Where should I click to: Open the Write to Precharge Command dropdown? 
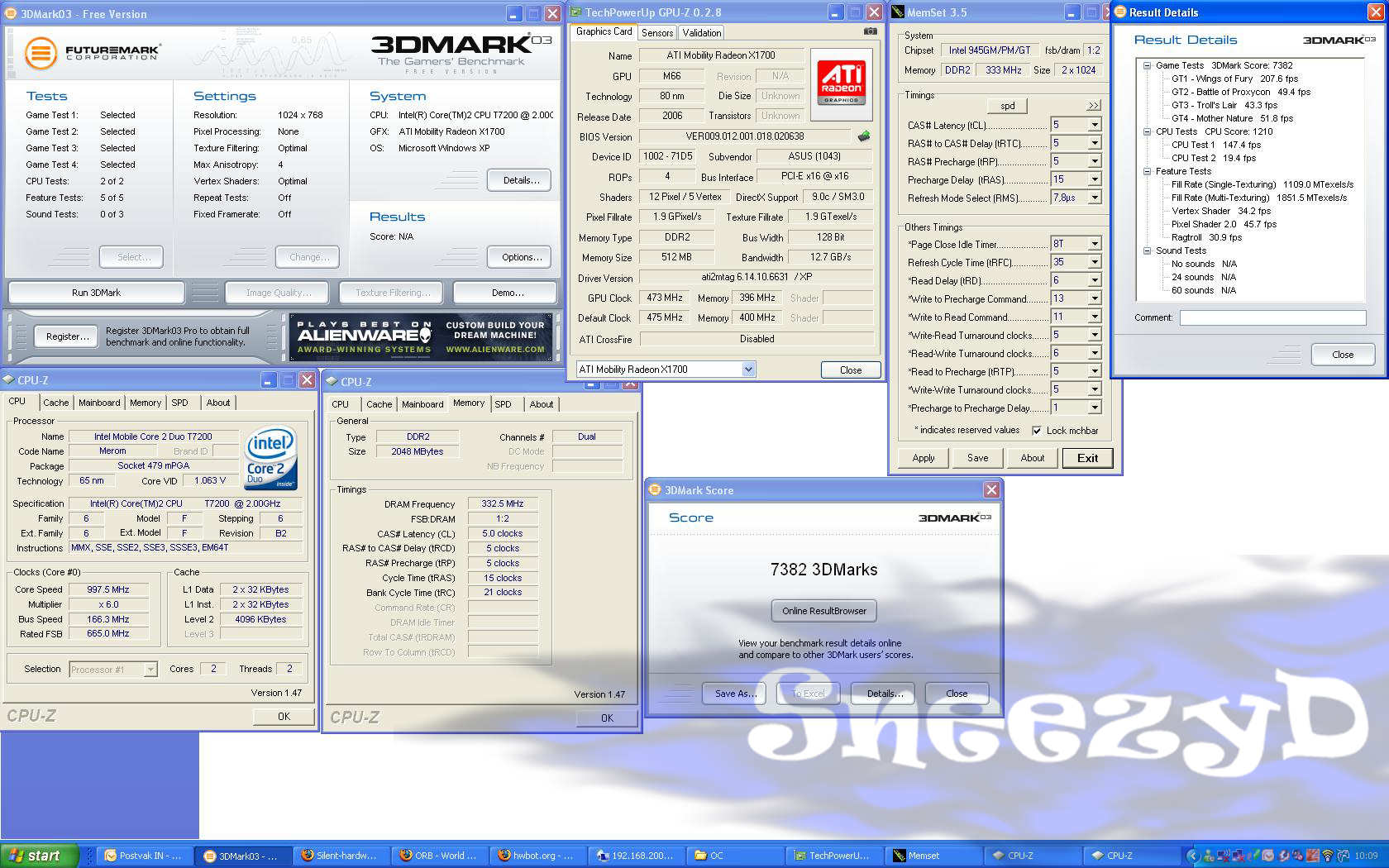pyautogui.click(x=1095, y=298)
